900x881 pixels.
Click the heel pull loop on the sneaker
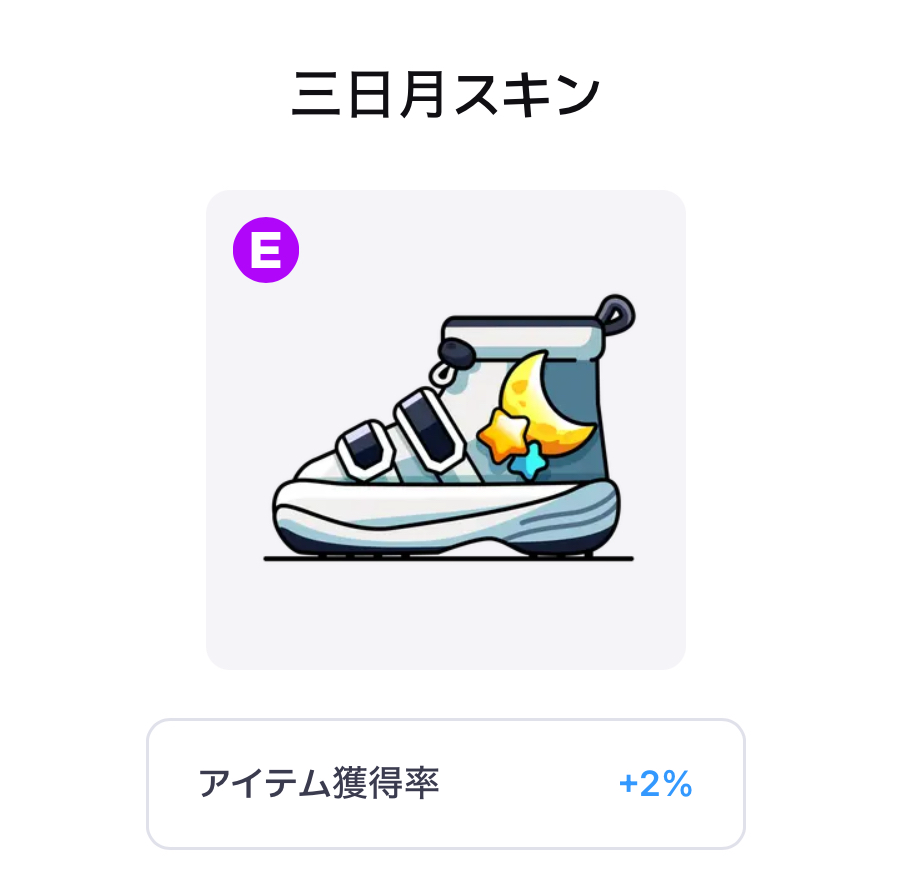click(616, 313)
